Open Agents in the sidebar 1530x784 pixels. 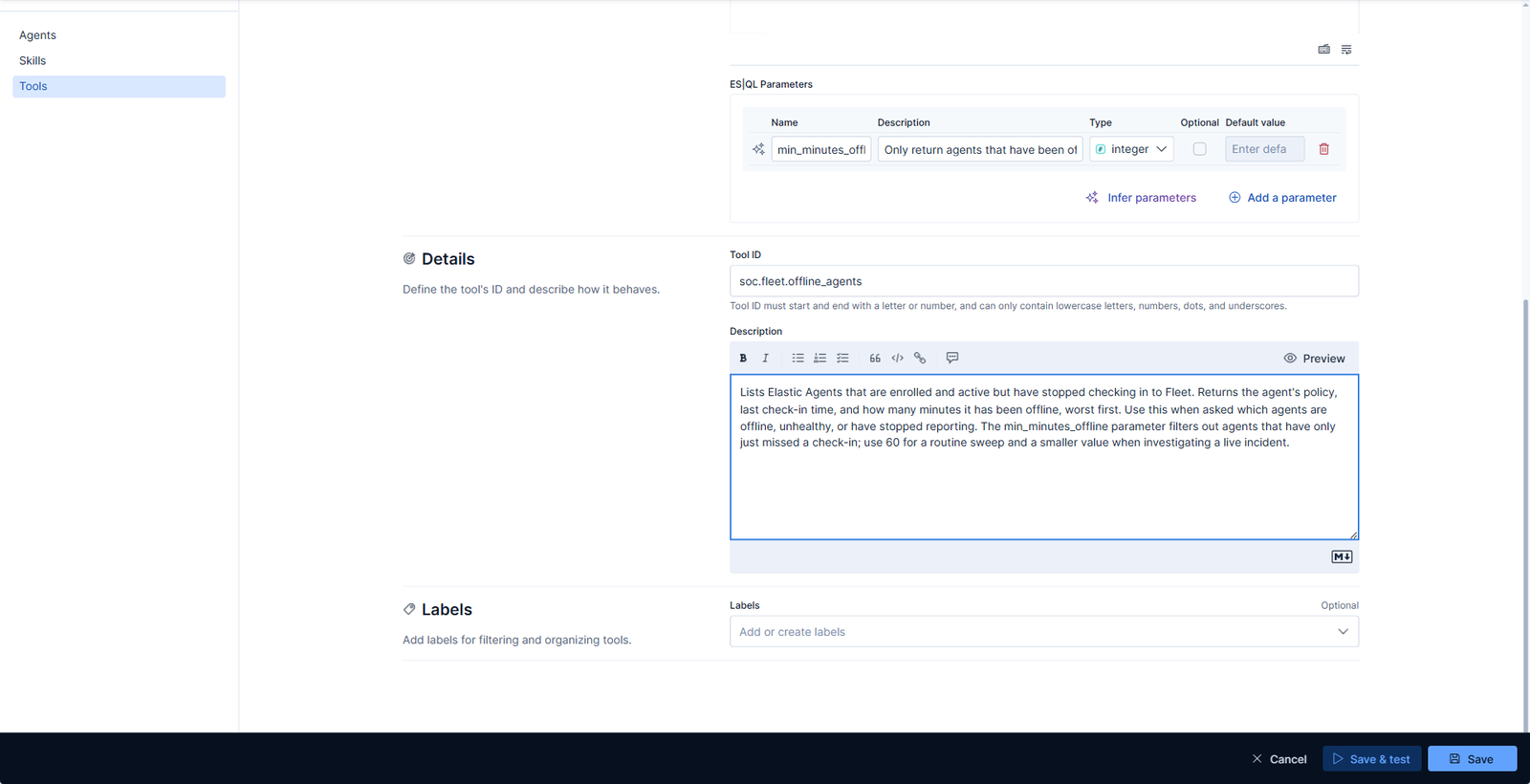pos(37,35)
